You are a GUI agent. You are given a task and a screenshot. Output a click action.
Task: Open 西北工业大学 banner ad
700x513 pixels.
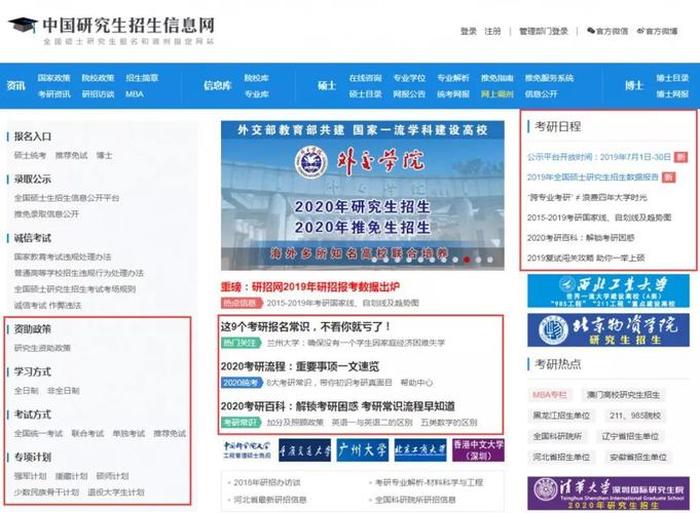coord(608,291)
